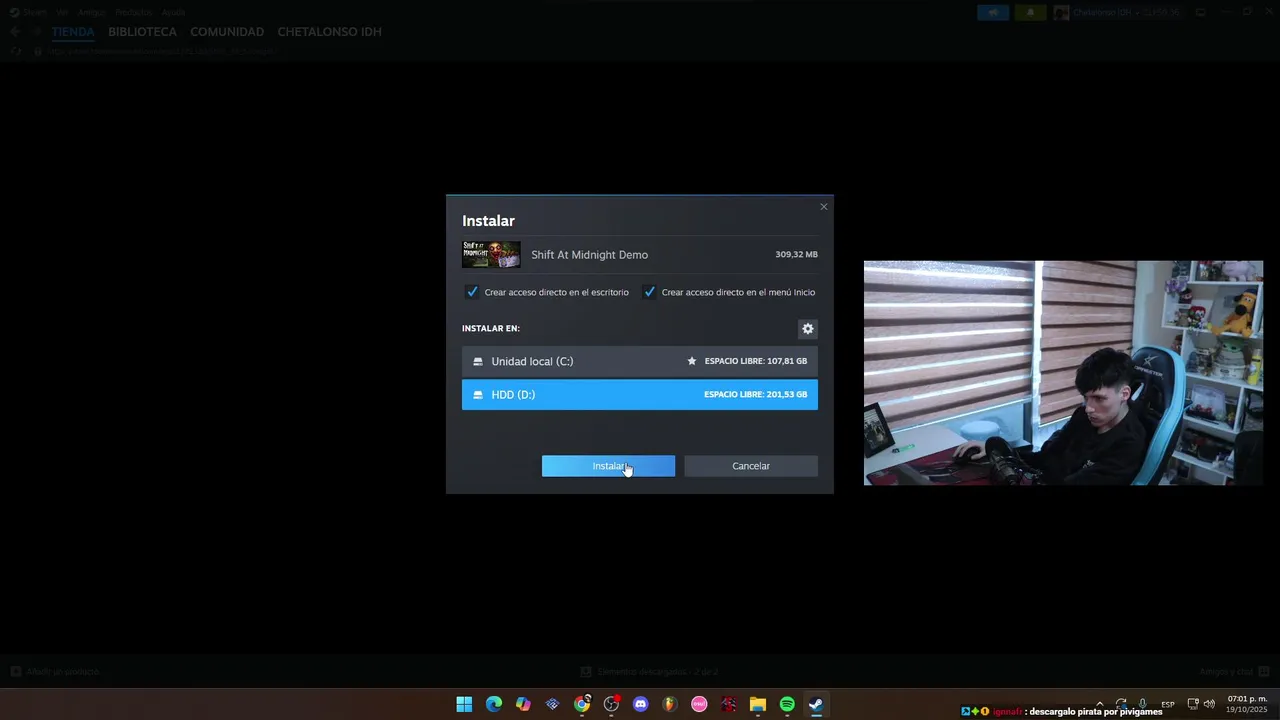Click the Steam announcements megaphone button
This screenshot has width=1280, height=720.
click(993, 12)
